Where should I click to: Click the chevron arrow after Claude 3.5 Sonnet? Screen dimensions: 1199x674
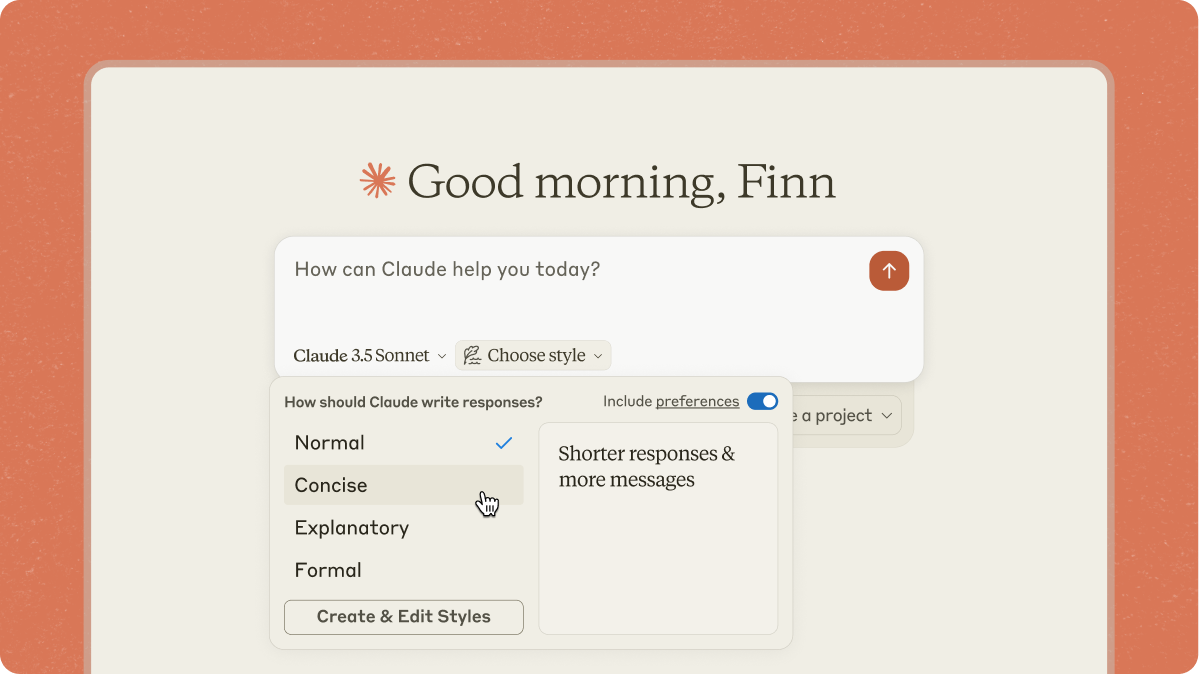(442, 356)
